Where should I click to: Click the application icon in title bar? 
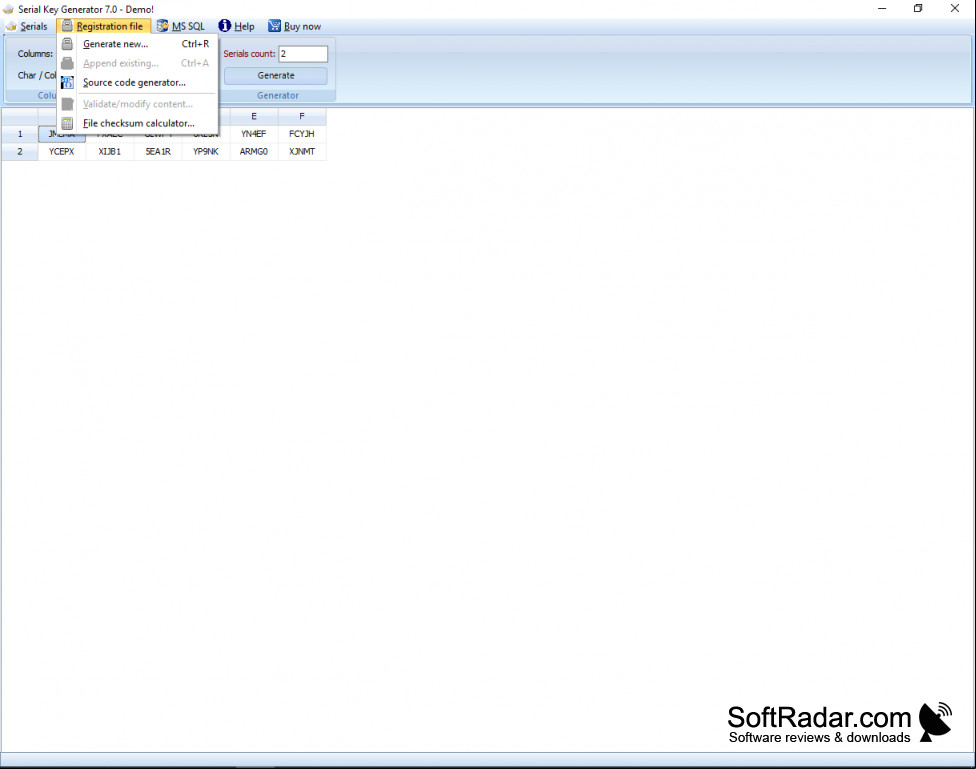9,9
